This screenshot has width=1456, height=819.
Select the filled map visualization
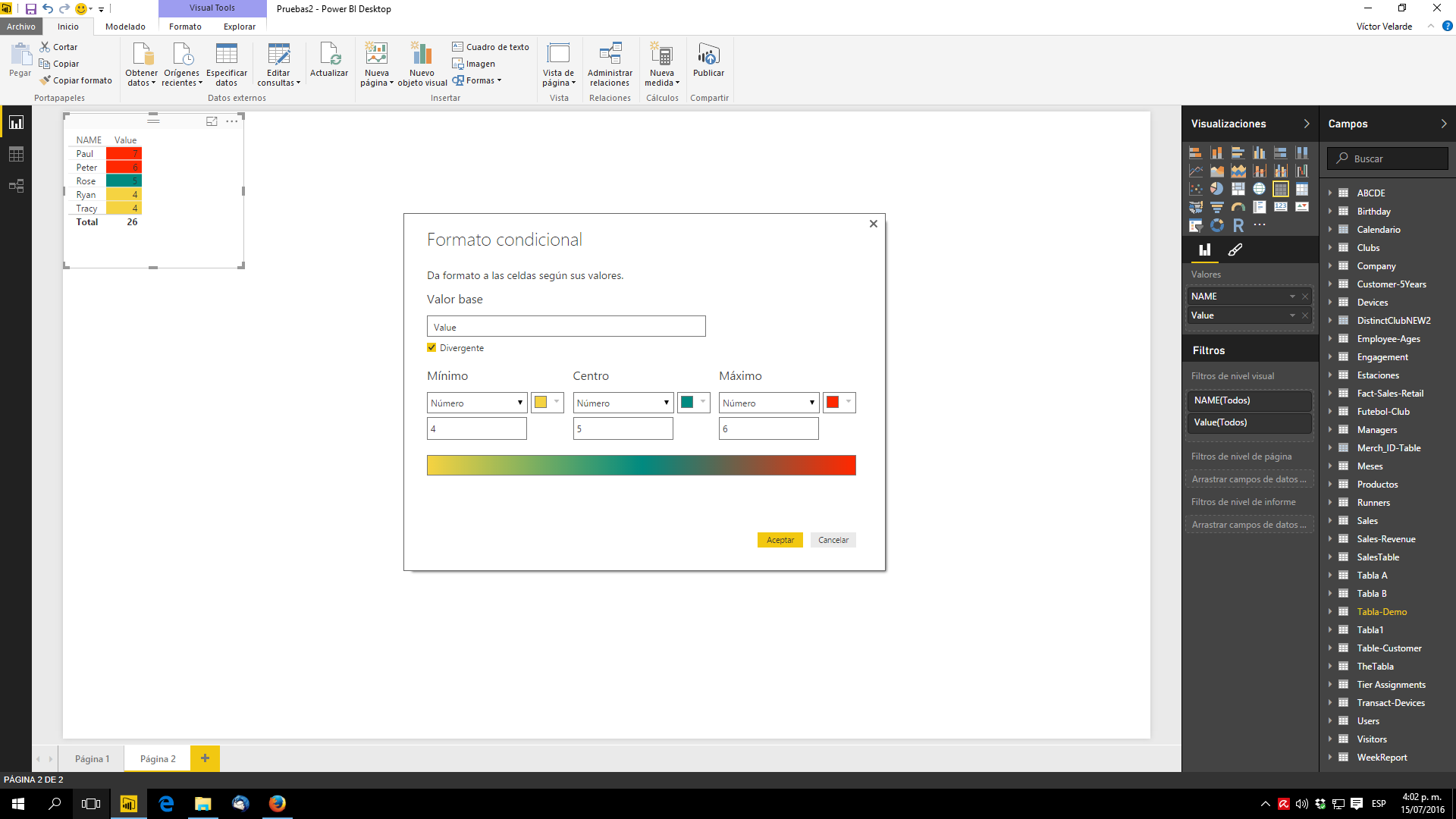pyautogui.click(x=1195, y=207)
